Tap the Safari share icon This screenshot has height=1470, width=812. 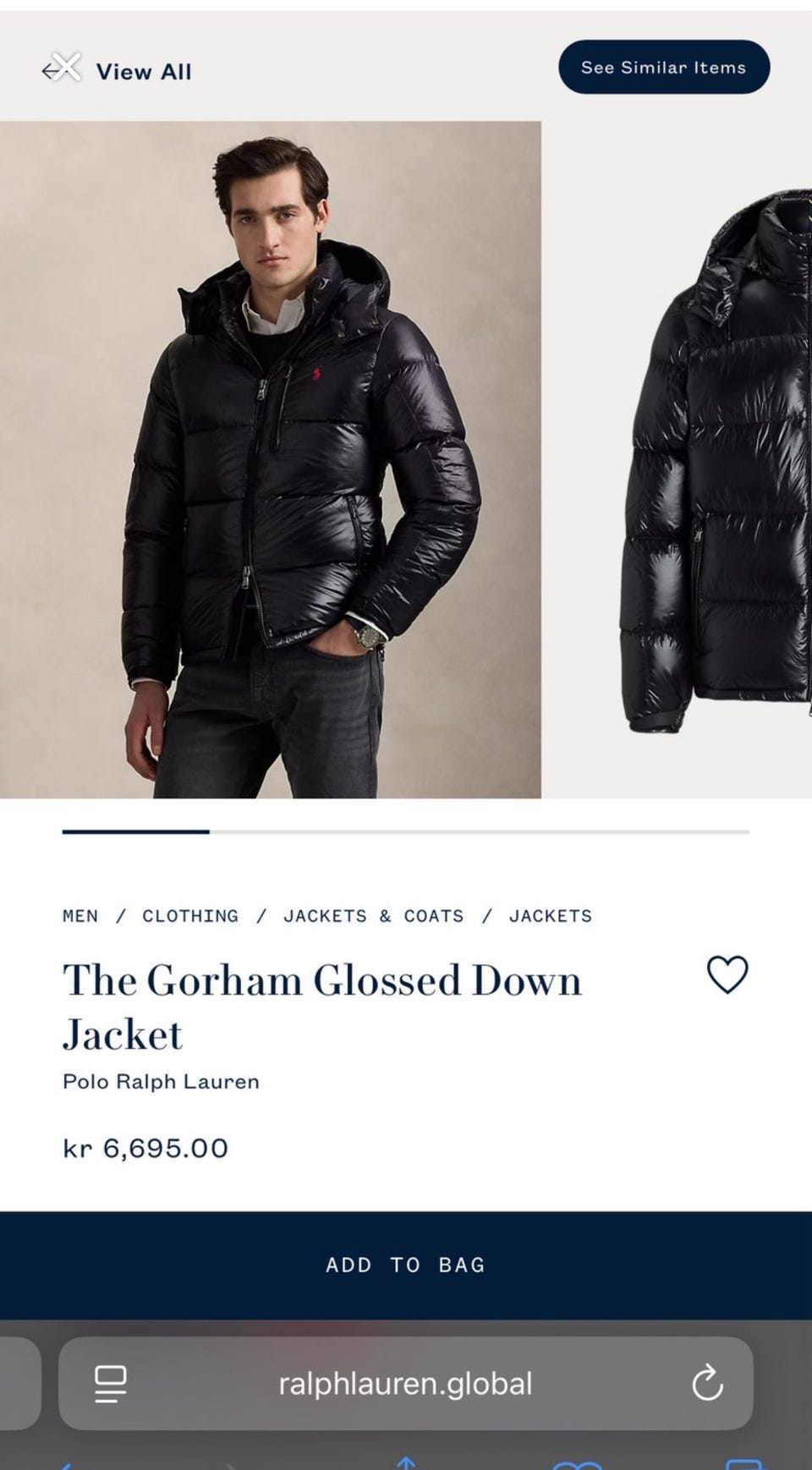click(x=406, y=1463)
